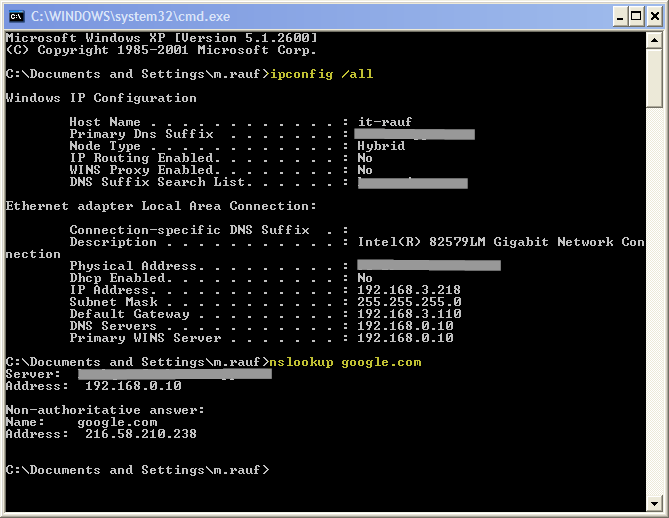This screenshot has width=669, height=518.
Task: Click the nslookup server address 192.168.0.10
Action: point(133,386)
